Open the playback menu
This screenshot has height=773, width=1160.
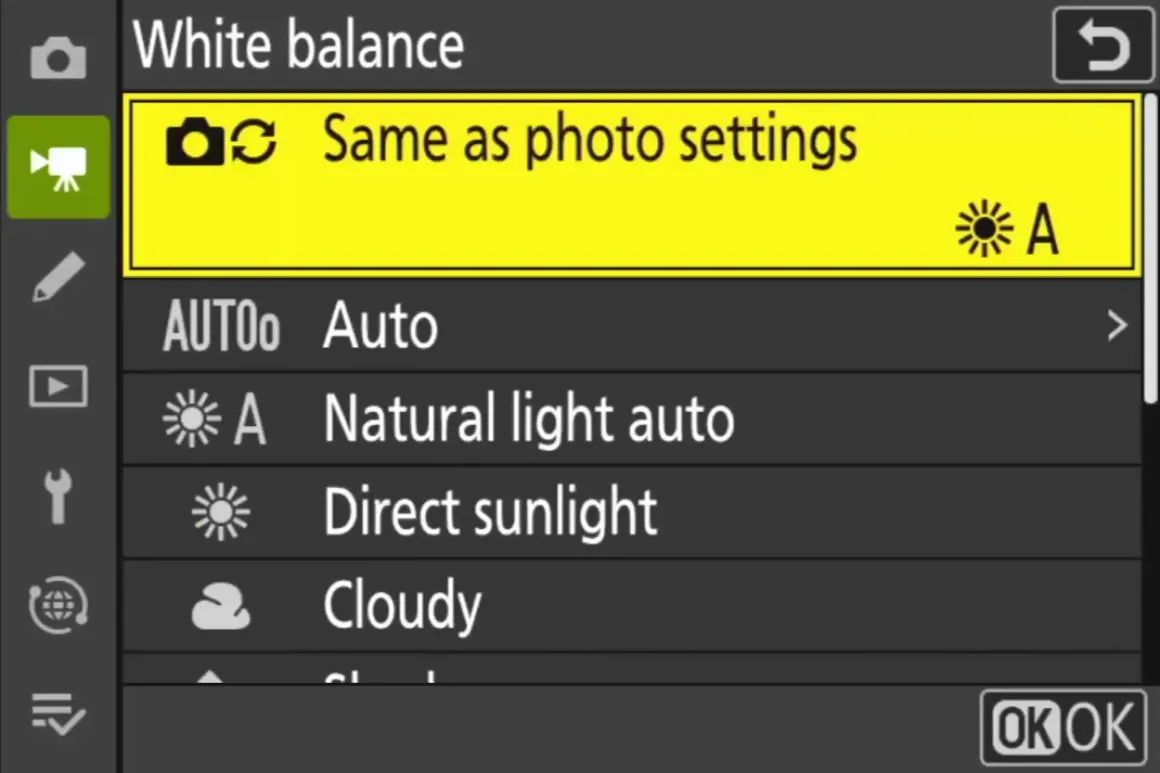(57, 387)
